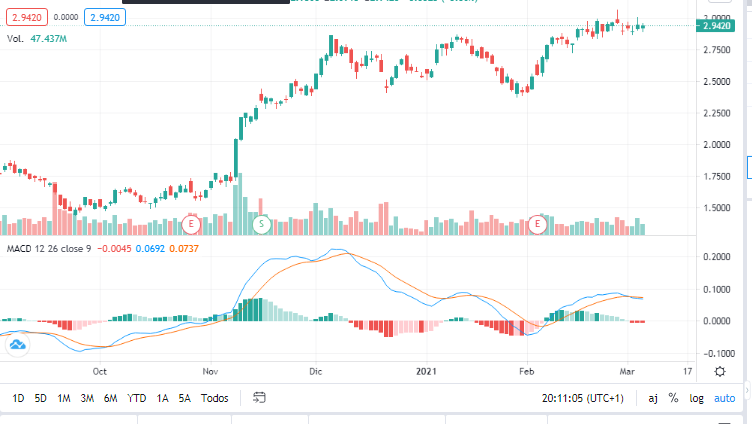Select the 1D time range
The image size is (752, 424).
tap(18, 398)
